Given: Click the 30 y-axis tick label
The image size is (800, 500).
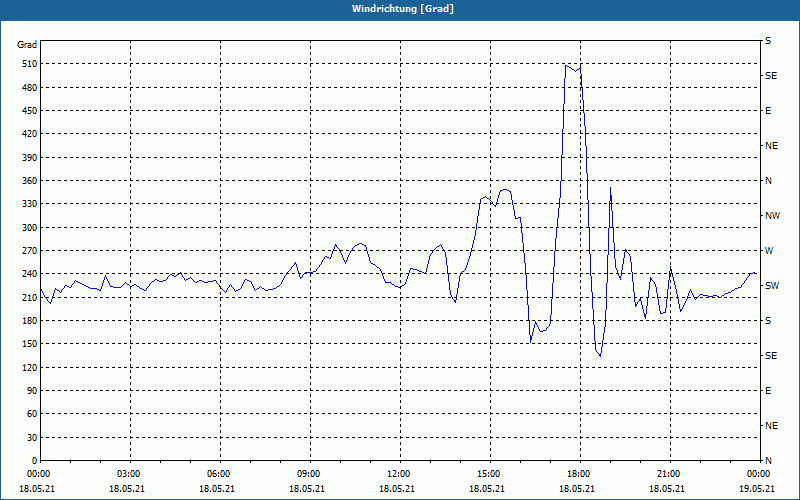Looking at the screenshot, I should tap(32, 437).
